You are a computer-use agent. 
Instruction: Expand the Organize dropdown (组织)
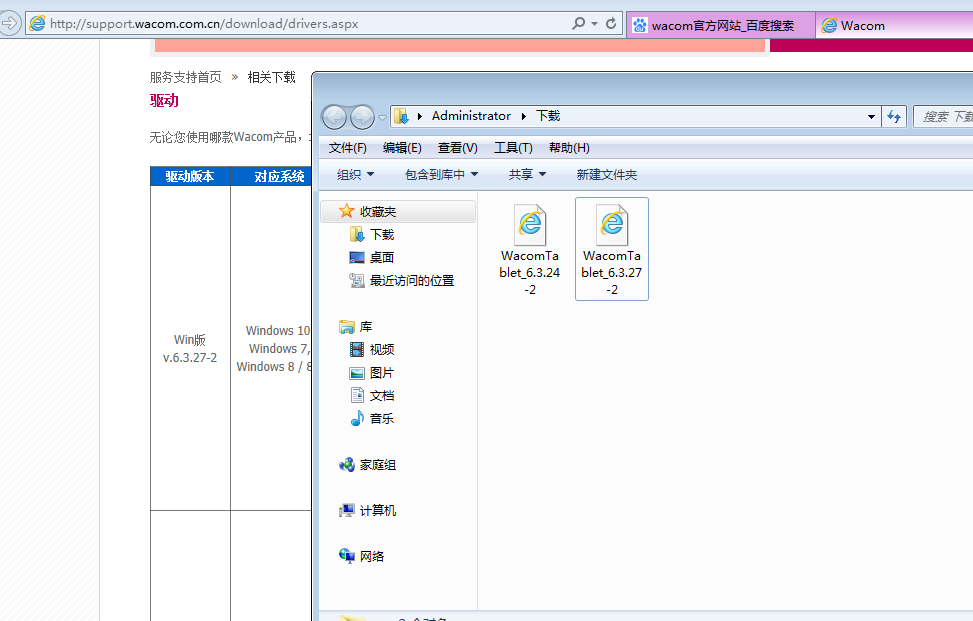[x=356, y=175]
